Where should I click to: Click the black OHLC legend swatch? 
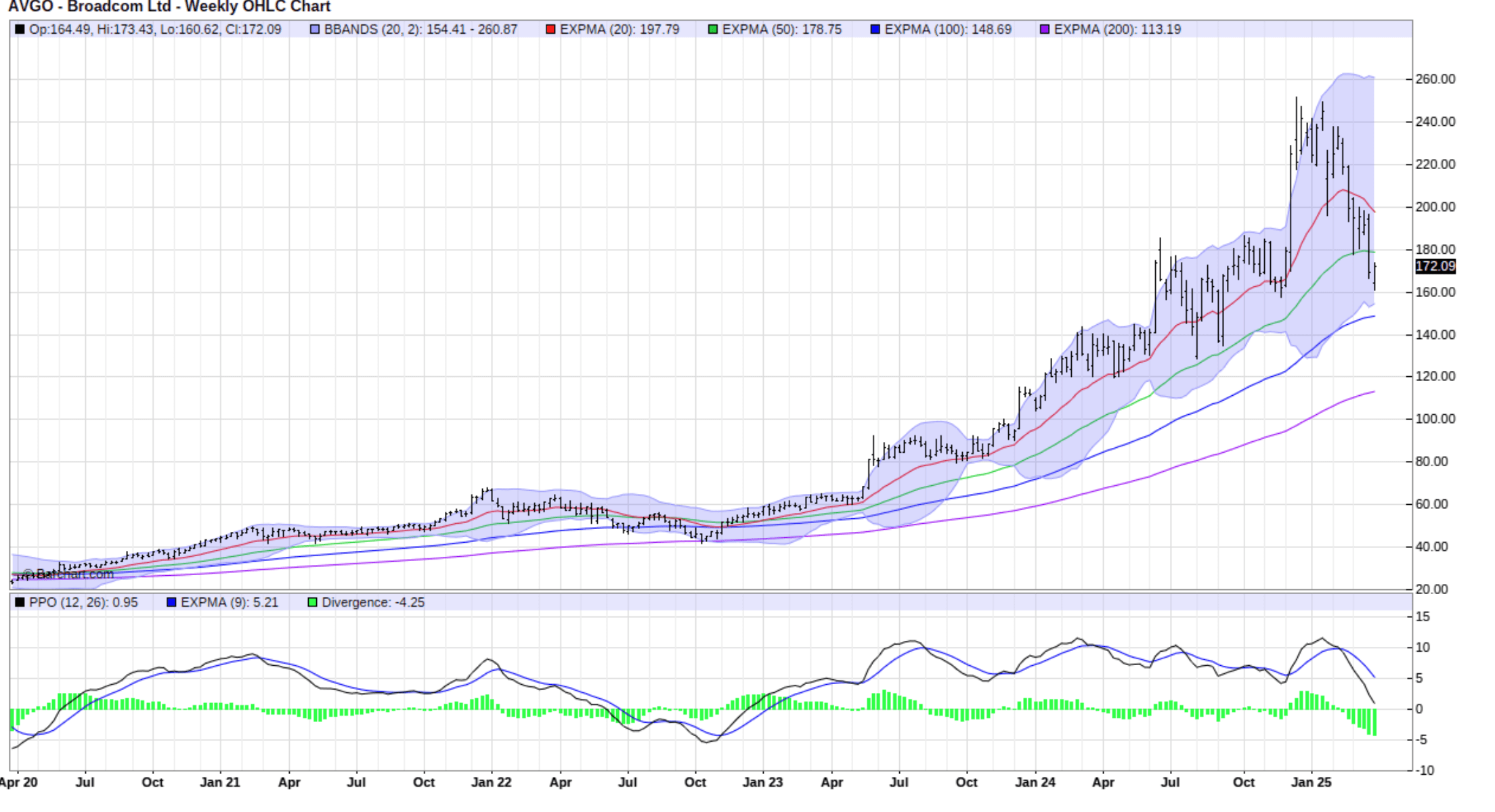point(20,29)
